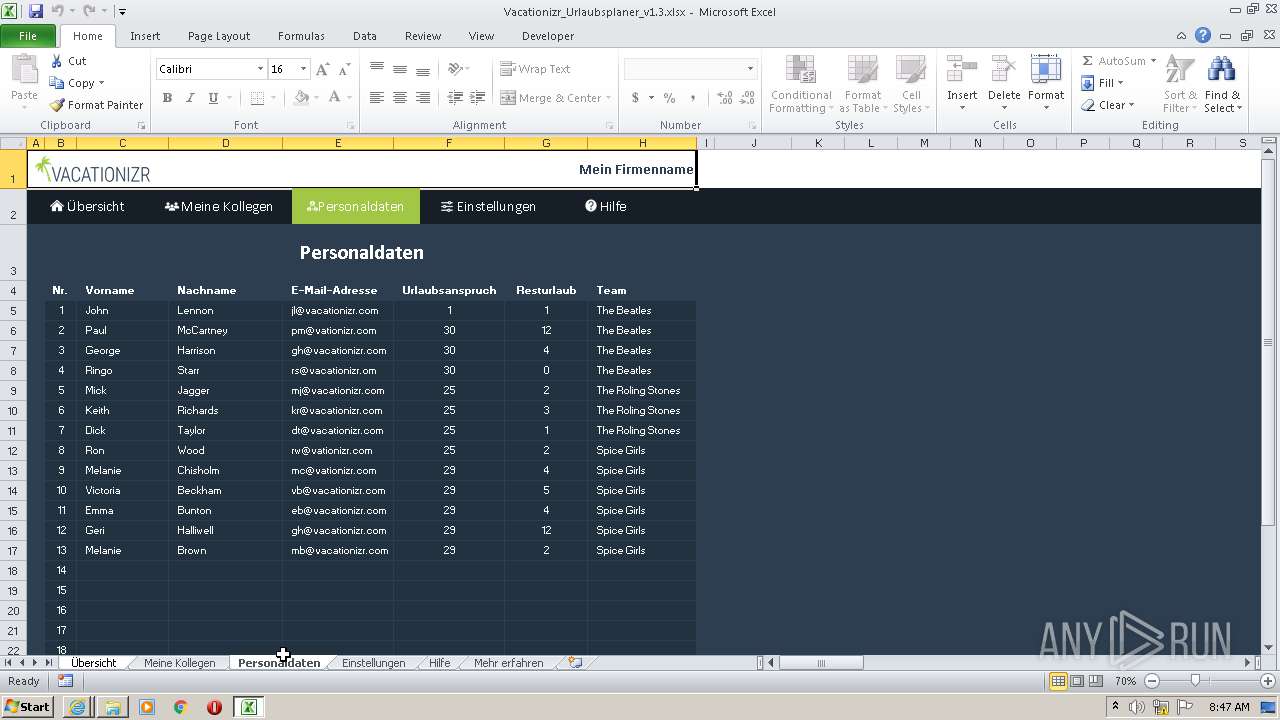Viewport: 1280px width, 720px height.
Task: Click the Start button on taskbar
Action: (x=28, y=706)
